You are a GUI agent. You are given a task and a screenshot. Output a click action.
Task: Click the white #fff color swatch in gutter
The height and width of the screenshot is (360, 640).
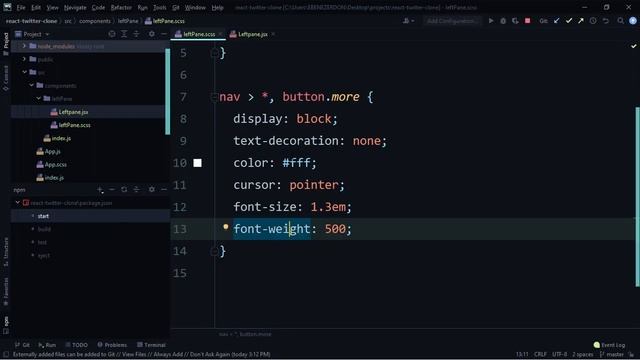(x=198, y=163)
